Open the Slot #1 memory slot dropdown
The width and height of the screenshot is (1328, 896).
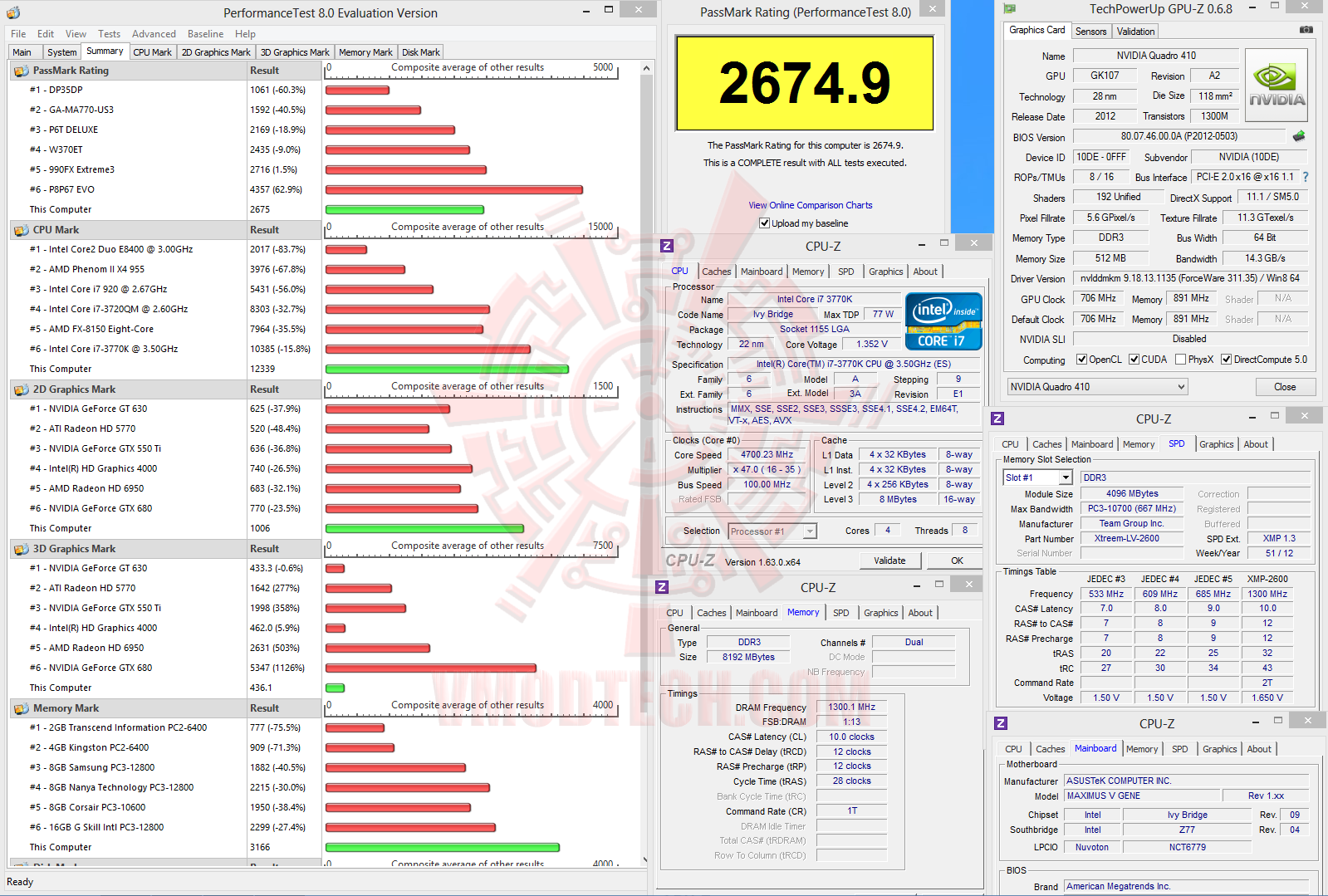coord(1038,477)
